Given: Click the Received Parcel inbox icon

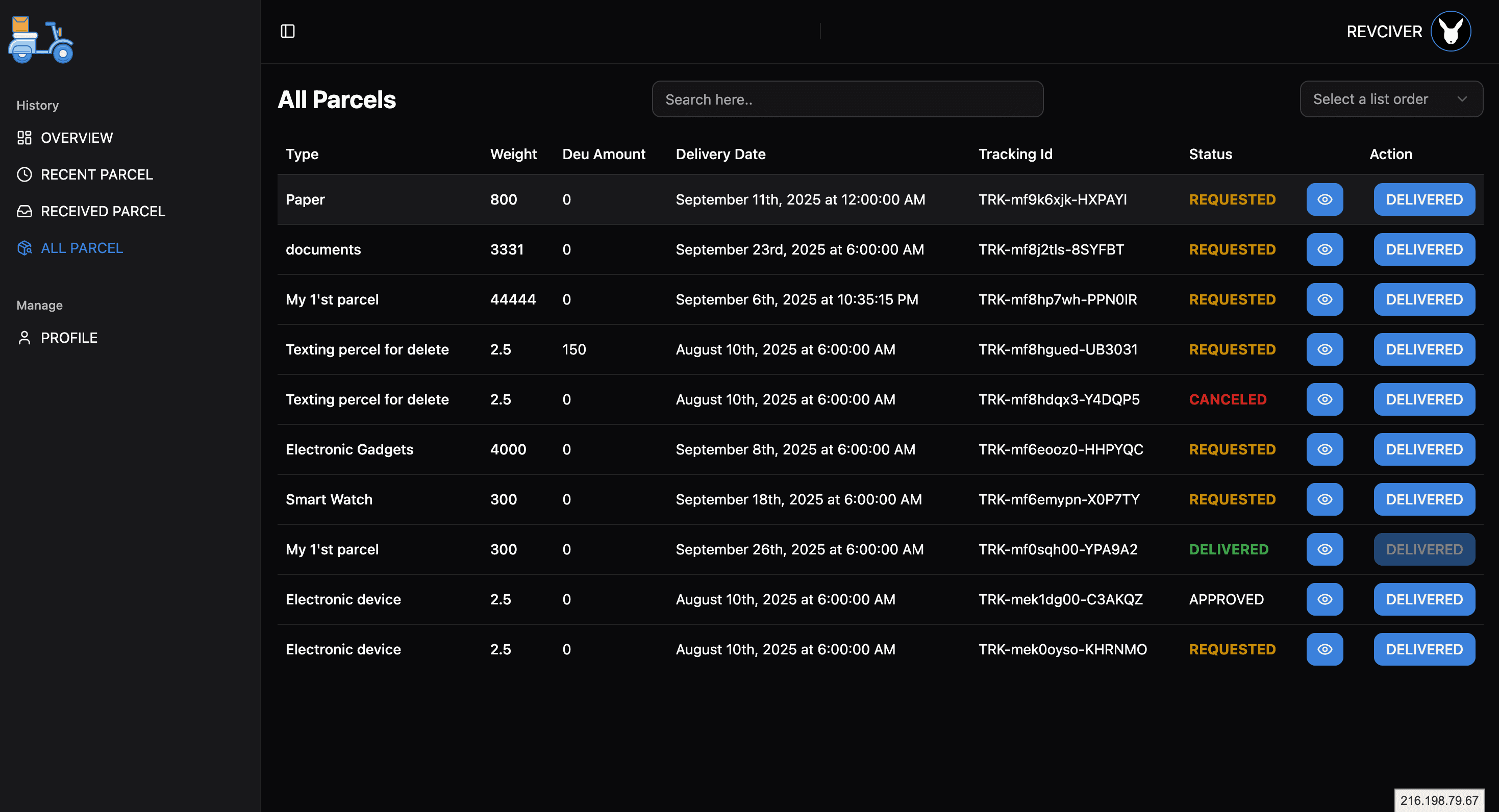Looking at the screenshot, I should coord(24,211).
